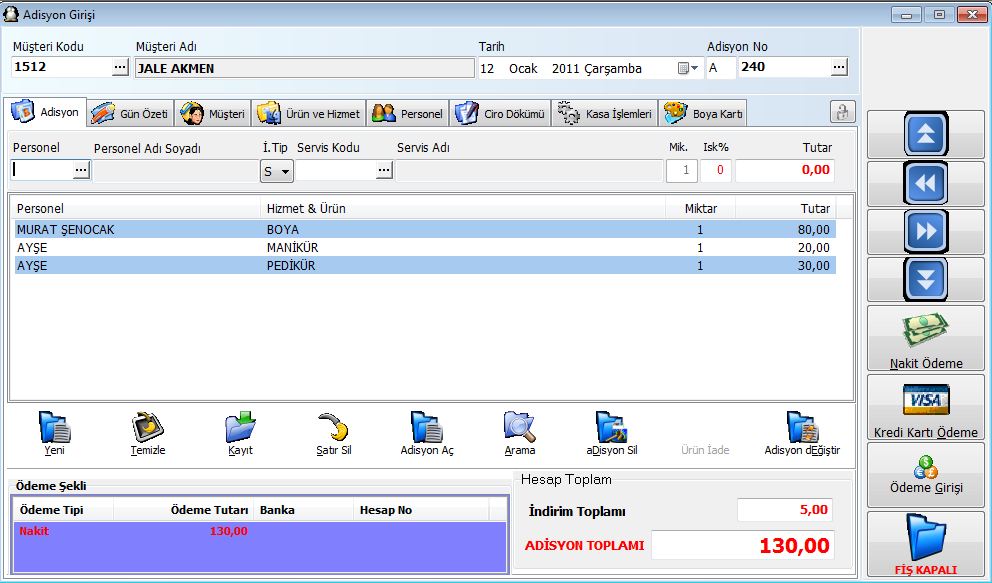992x583 pixels.
Task: Click the Satır Sil icon
Action: coord(333,427)
